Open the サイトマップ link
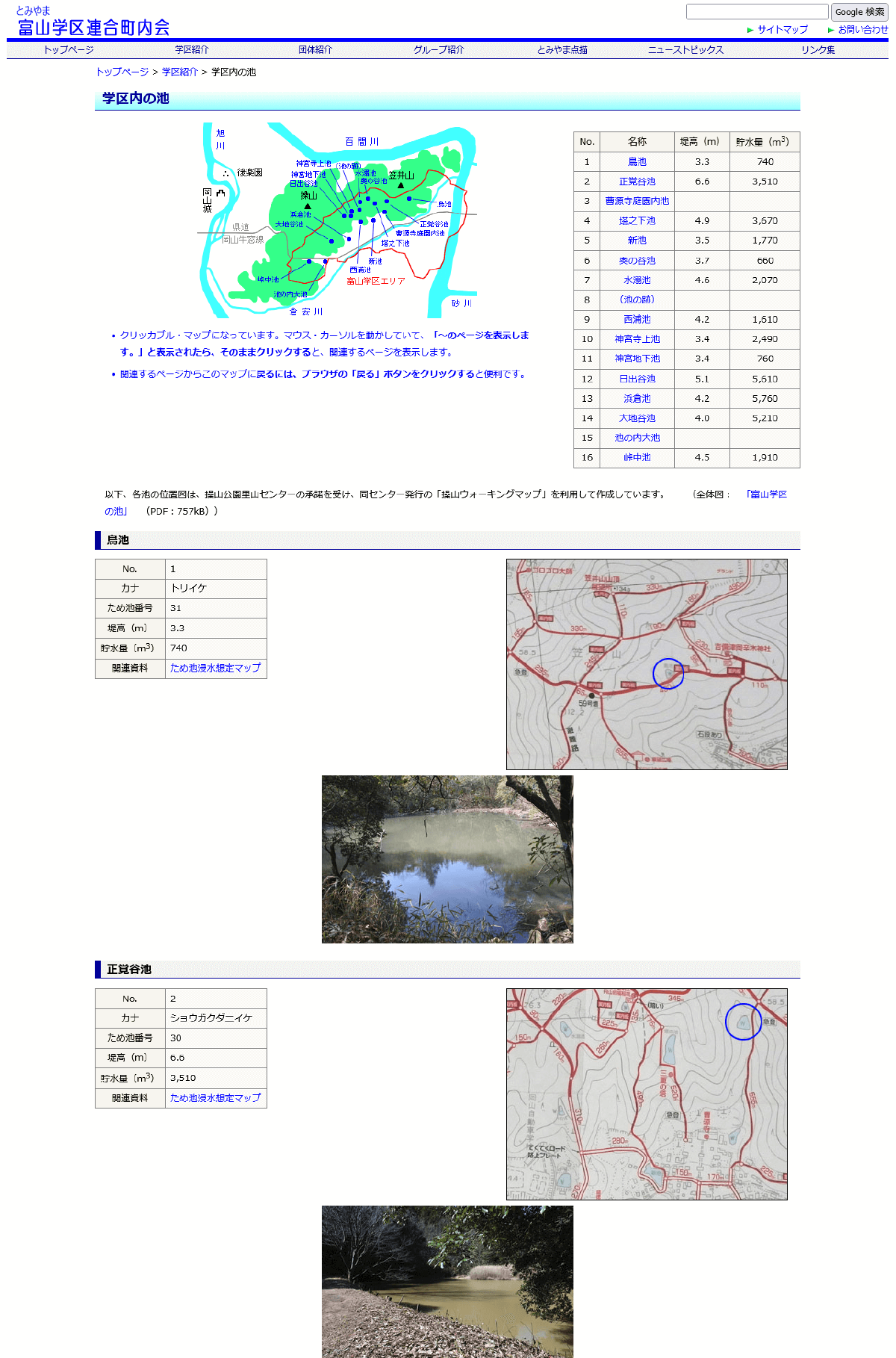896x1358 pixels. [x=782, y=30]
